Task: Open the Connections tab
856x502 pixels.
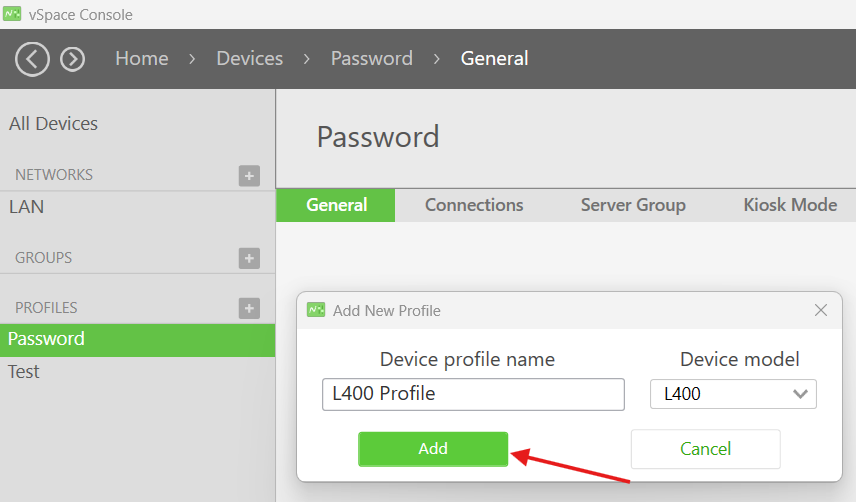Action: [x=474, y=205]
